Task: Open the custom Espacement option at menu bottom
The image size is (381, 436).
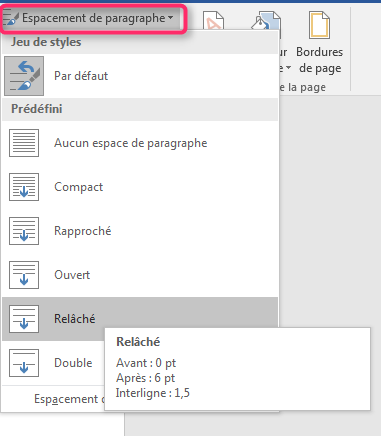Action: (69, 399)
